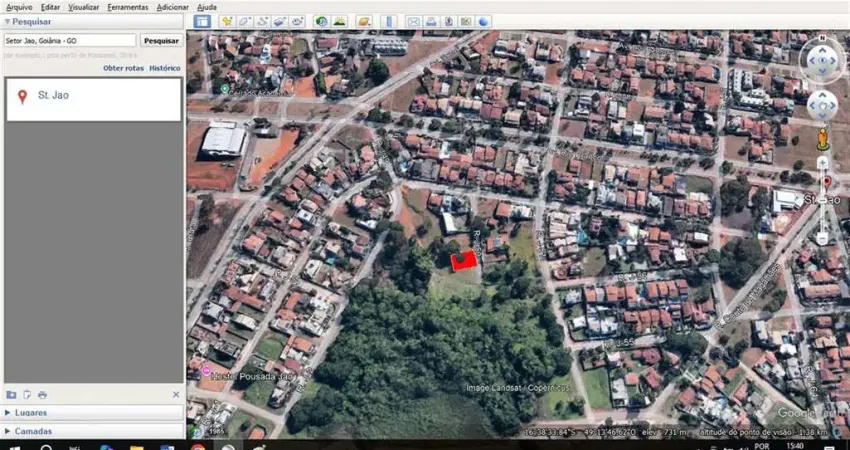The image size is (850, 450).
Task: Click the image overlay toolbar icon
Action: click(279, 21)
